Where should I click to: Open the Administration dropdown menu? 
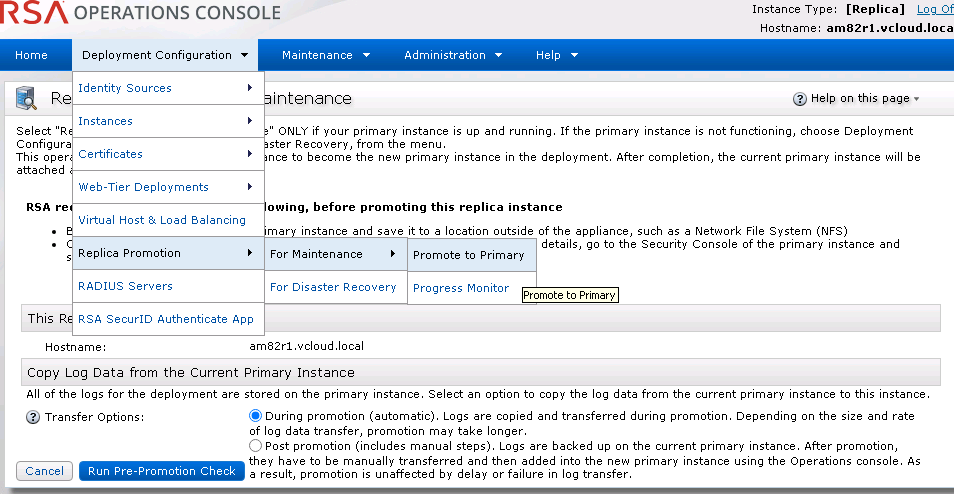[x=453, y=55]
